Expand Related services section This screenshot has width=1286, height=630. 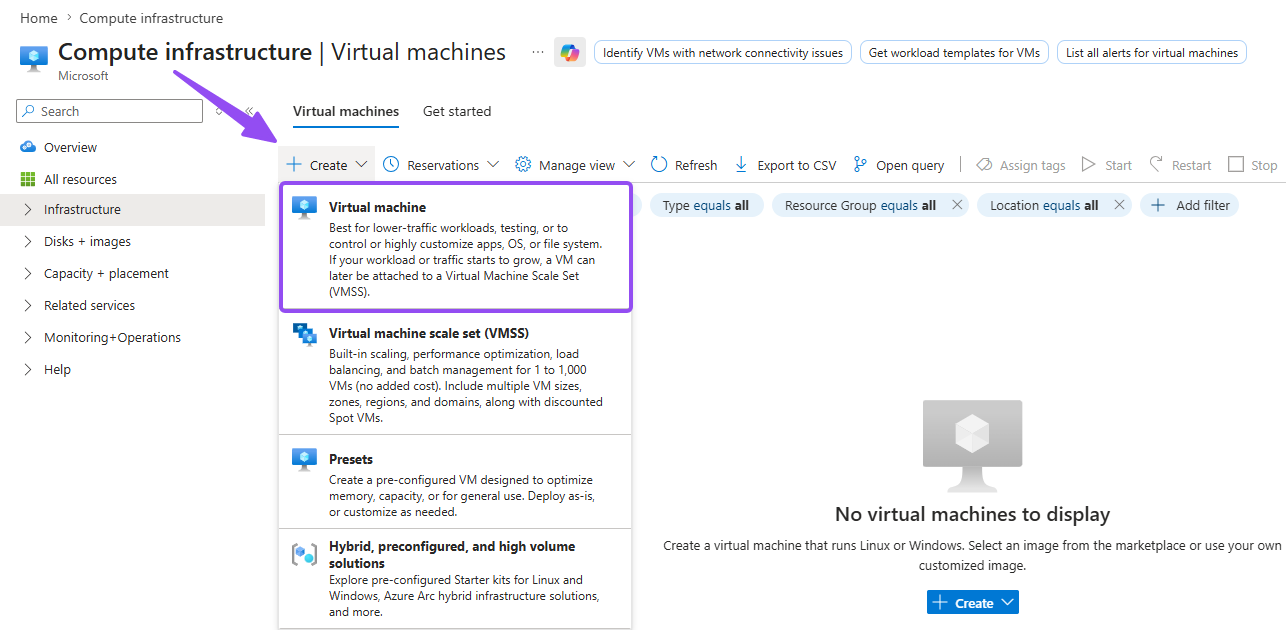28,305
